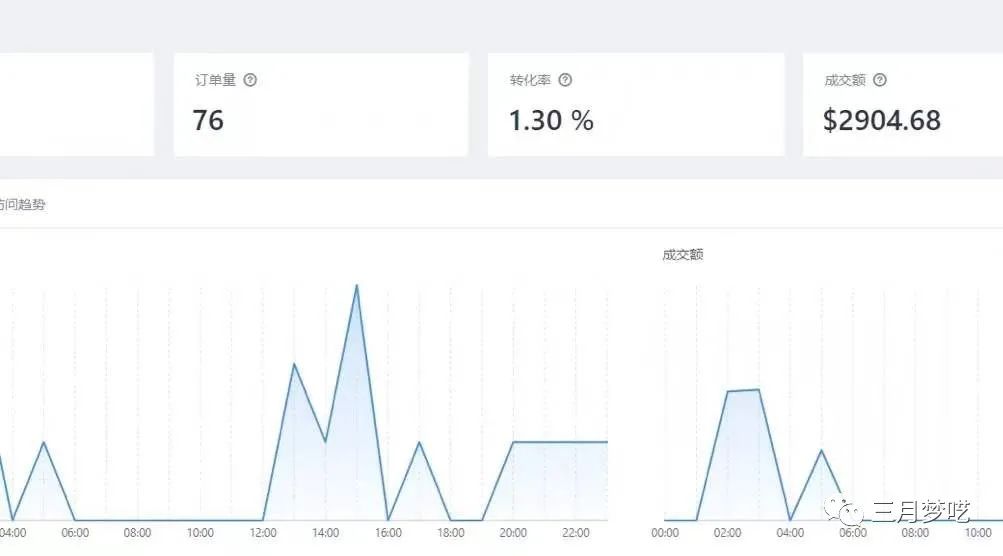The height and width of the screenshot is (556, 1003).
Task: Click the 22:00 x-axis label
Action: (x=576, y=533)
